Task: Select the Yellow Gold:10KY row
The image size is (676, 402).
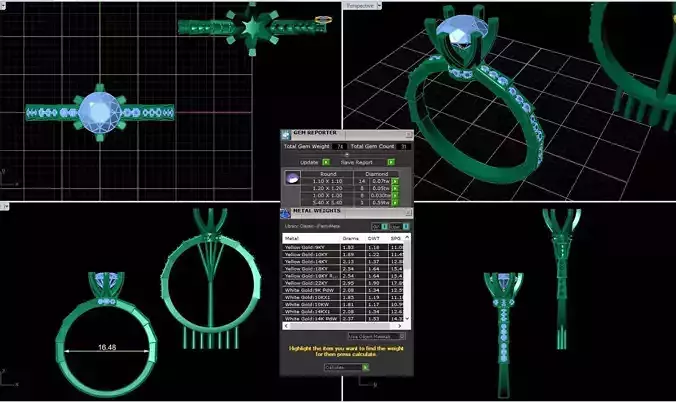Action: [343, 254]
